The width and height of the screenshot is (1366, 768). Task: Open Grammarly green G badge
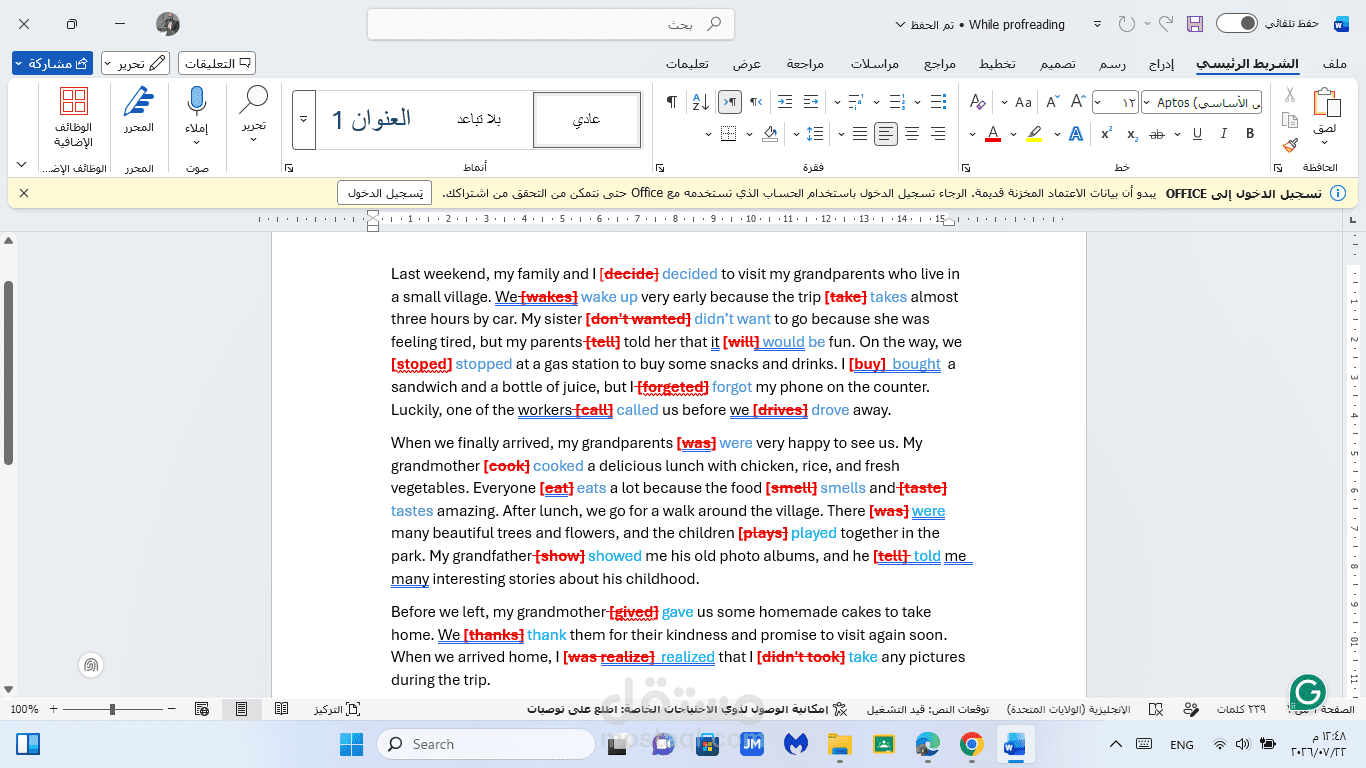point(1308,692)
